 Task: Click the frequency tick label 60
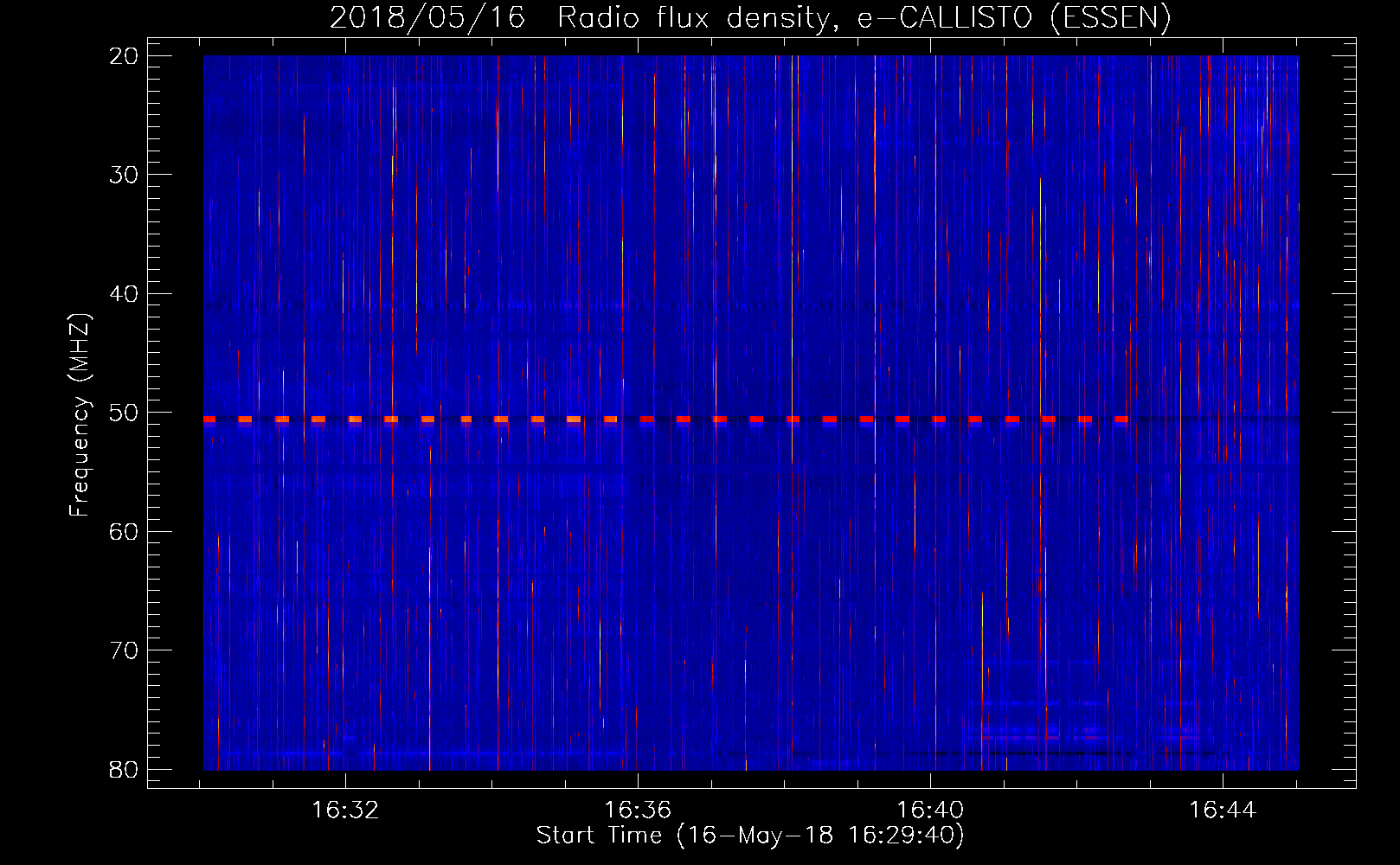point(125,532)
